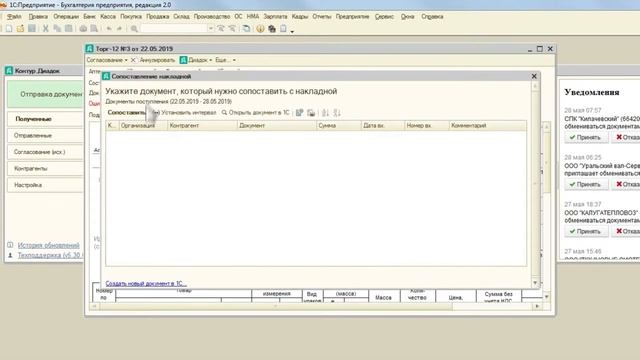The height and width of the screenshot is (360, 640).
Task: Open the Справка menu
Action: tap(432, 17)
